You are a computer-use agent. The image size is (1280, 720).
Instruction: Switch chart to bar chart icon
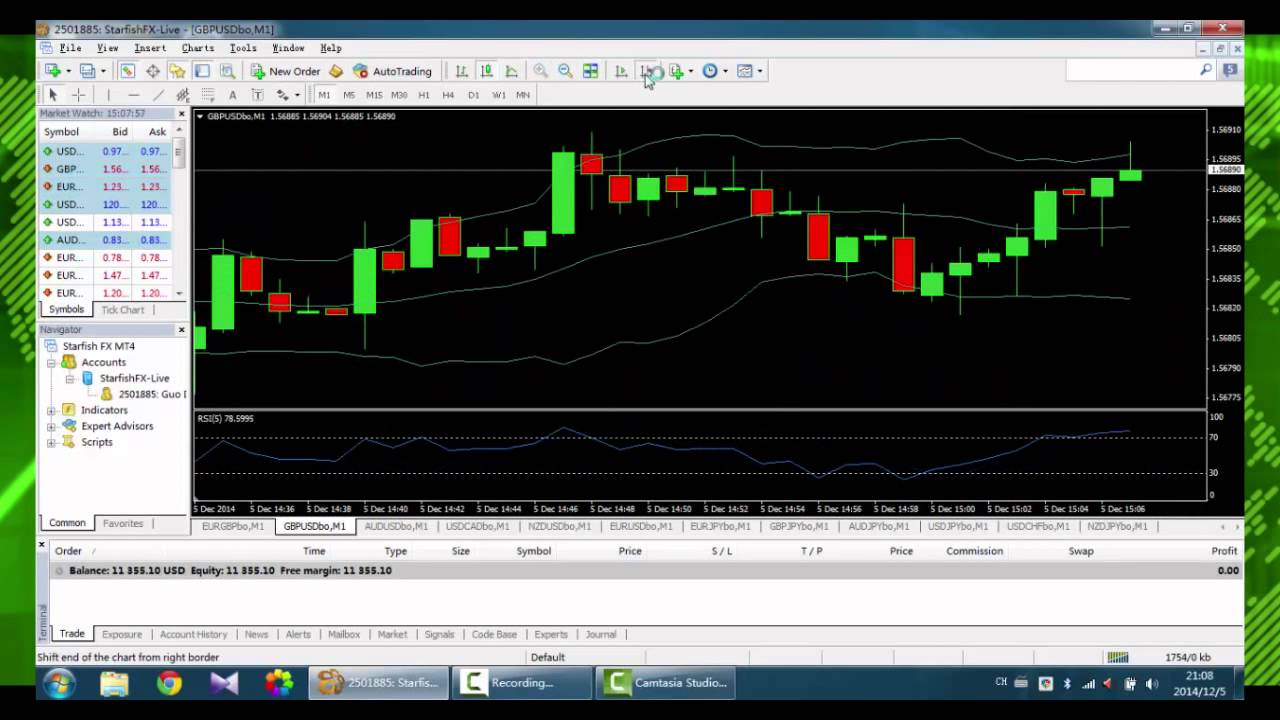tap(461, 71)
